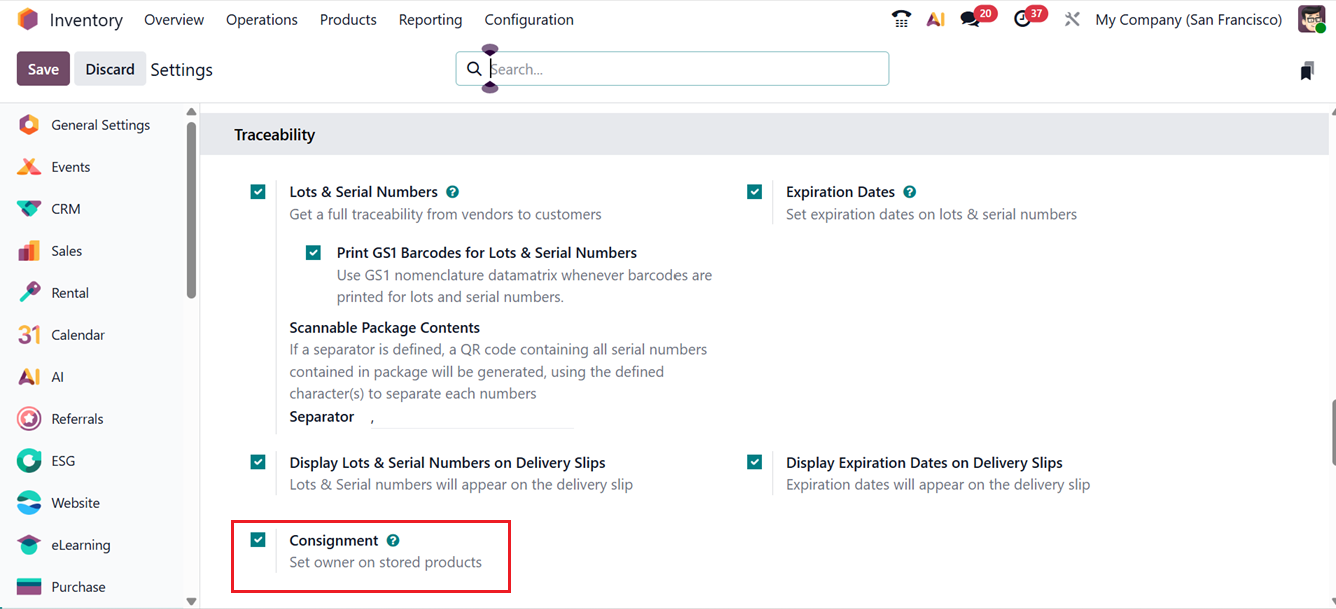1336x609 pixels.
Task: Click the Discard button
Action: pos(110,69)
